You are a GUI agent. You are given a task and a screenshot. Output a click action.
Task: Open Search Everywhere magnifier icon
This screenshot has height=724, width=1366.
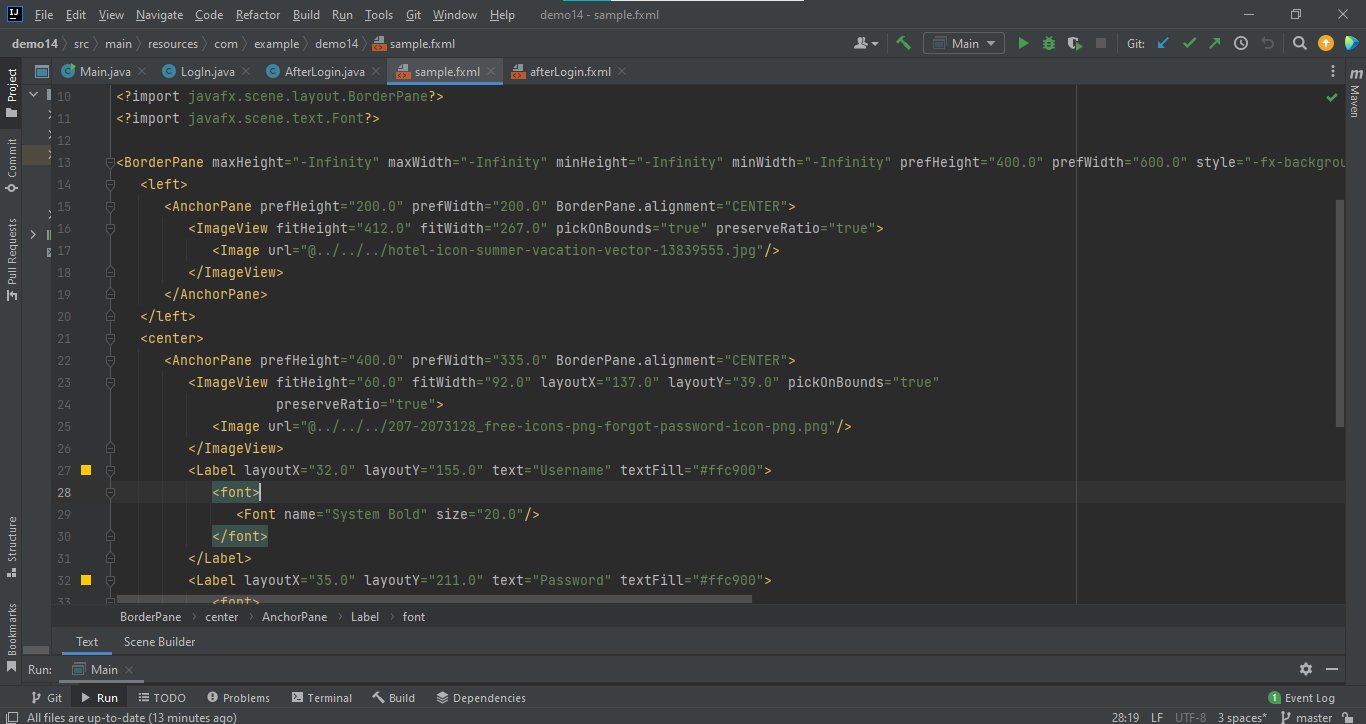pyautogui.click(x=1299, y=43)
